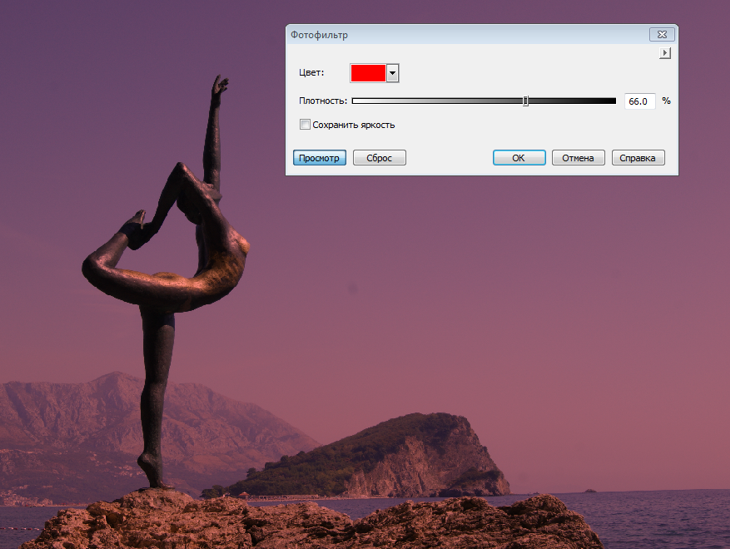Enable the Сохранить яркость checkbox

[x=305, y=125]
